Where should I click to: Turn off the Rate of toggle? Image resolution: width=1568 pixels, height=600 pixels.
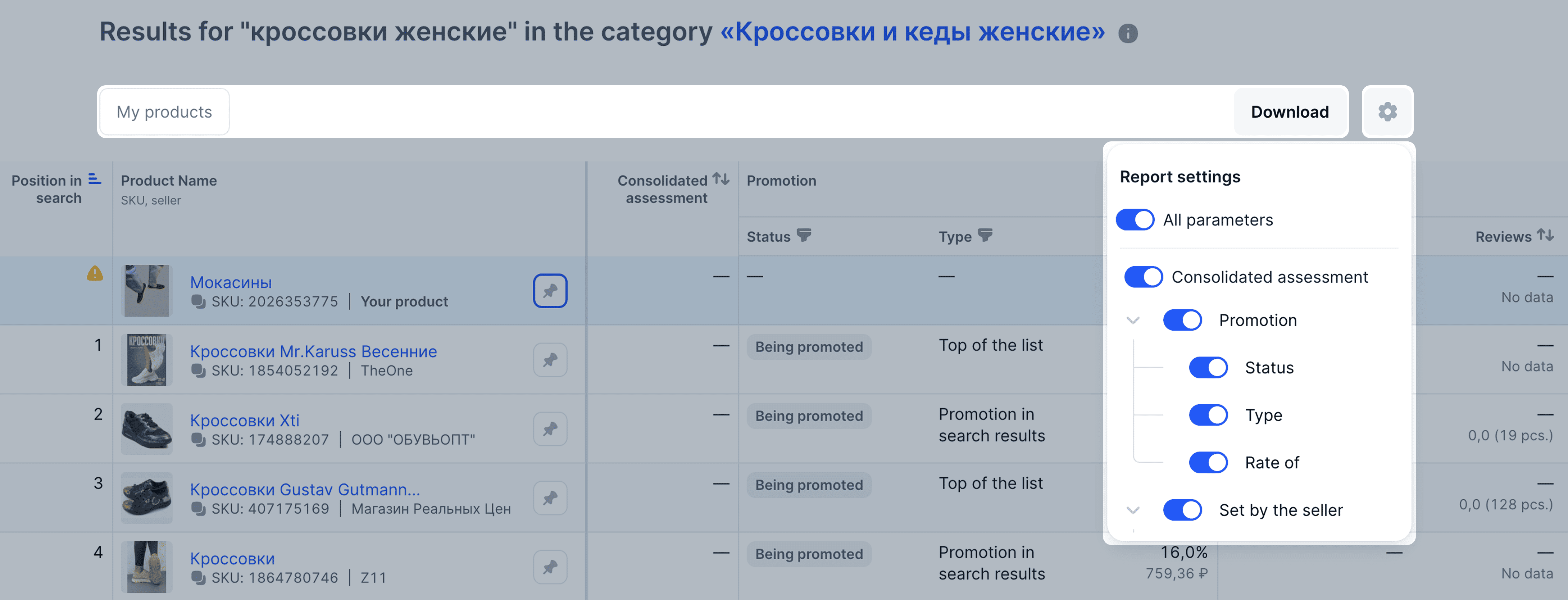click(1209, 463)
